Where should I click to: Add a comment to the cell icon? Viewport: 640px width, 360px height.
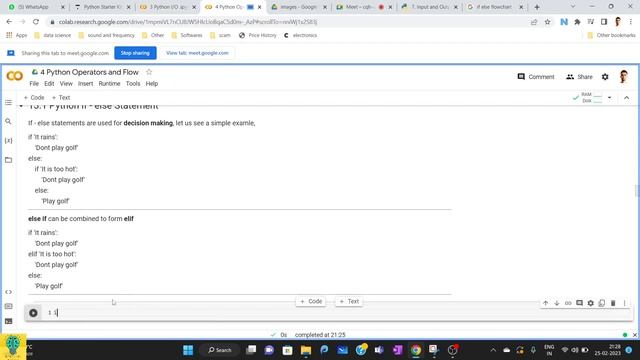(x=579, y=303)
